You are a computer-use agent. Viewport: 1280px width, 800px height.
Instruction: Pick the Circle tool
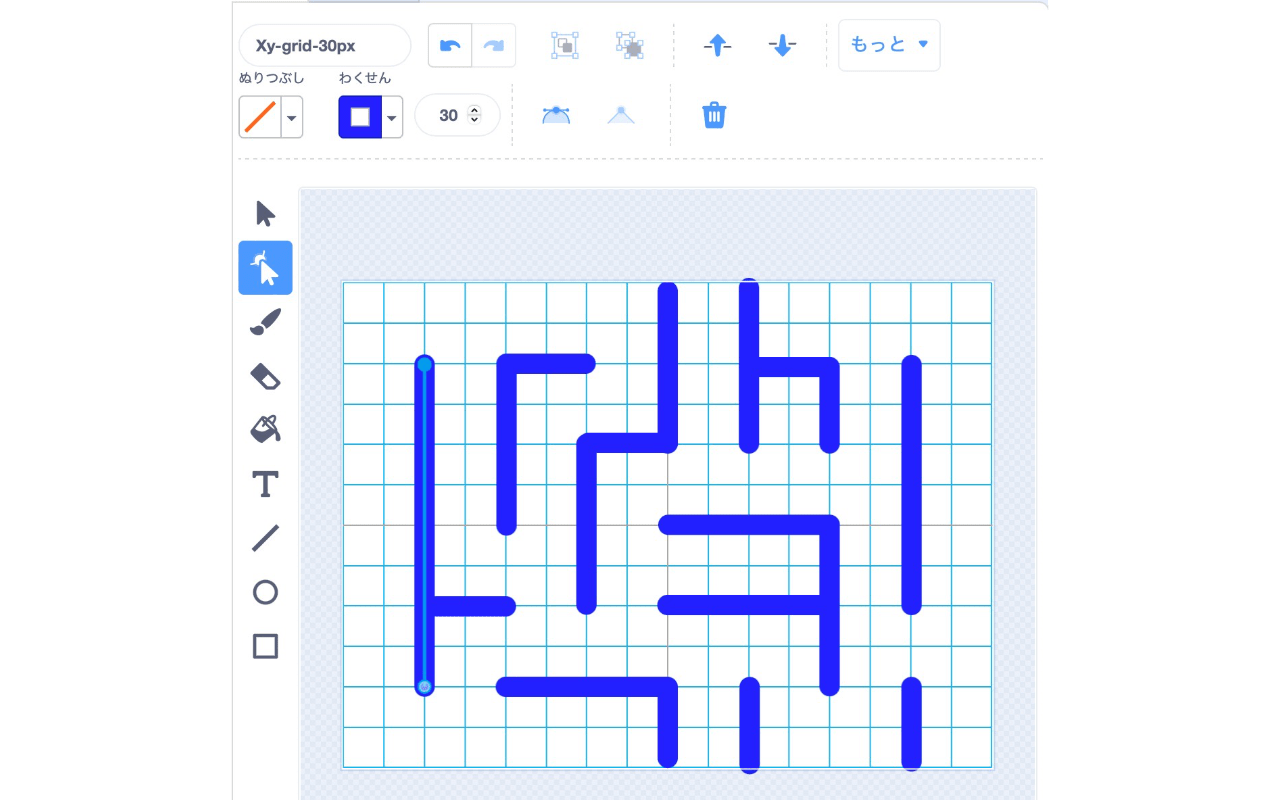click(265, 592)
